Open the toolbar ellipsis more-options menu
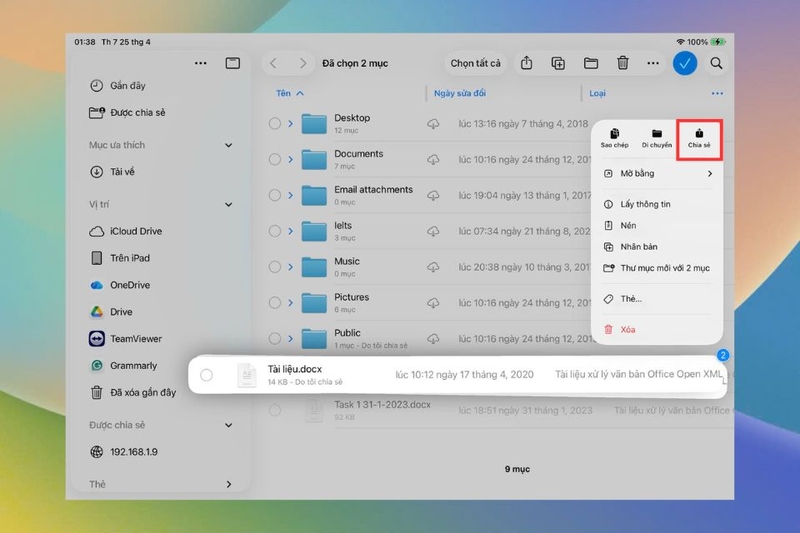Viewport: 800px width, 533px height. click(653, 63)
